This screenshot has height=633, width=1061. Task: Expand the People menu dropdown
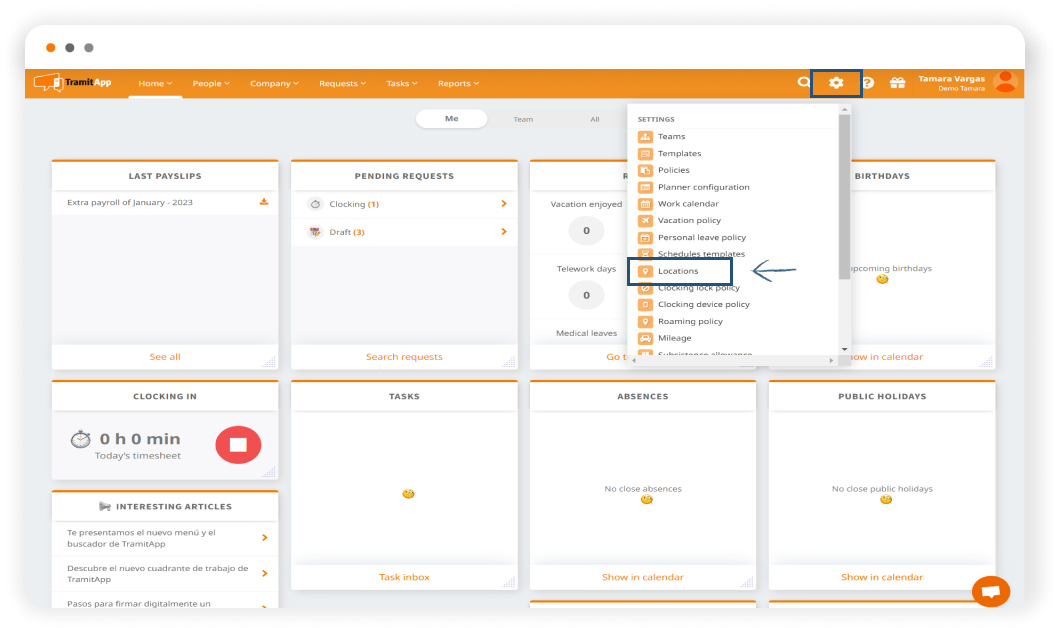211,84
